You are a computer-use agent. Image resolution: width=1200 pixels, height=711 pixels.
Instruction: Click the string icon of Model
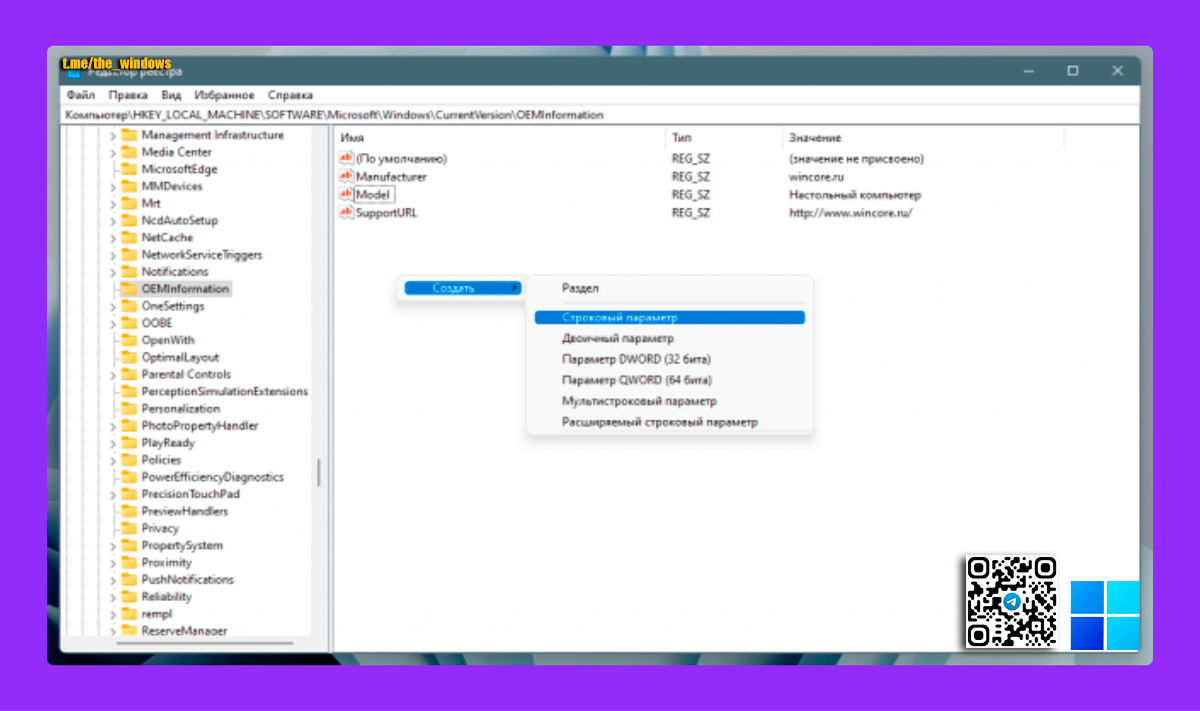click(347, 195)
